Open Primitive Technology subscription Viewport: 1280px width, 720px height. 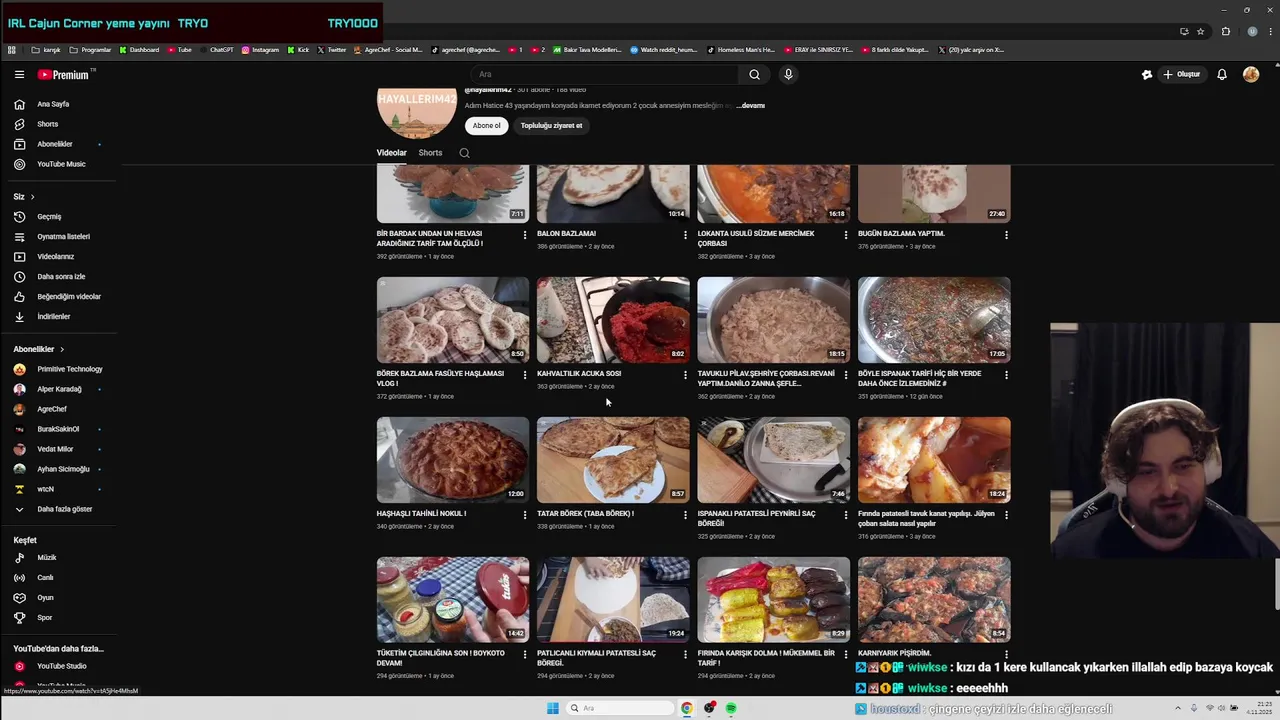[70, 369]
